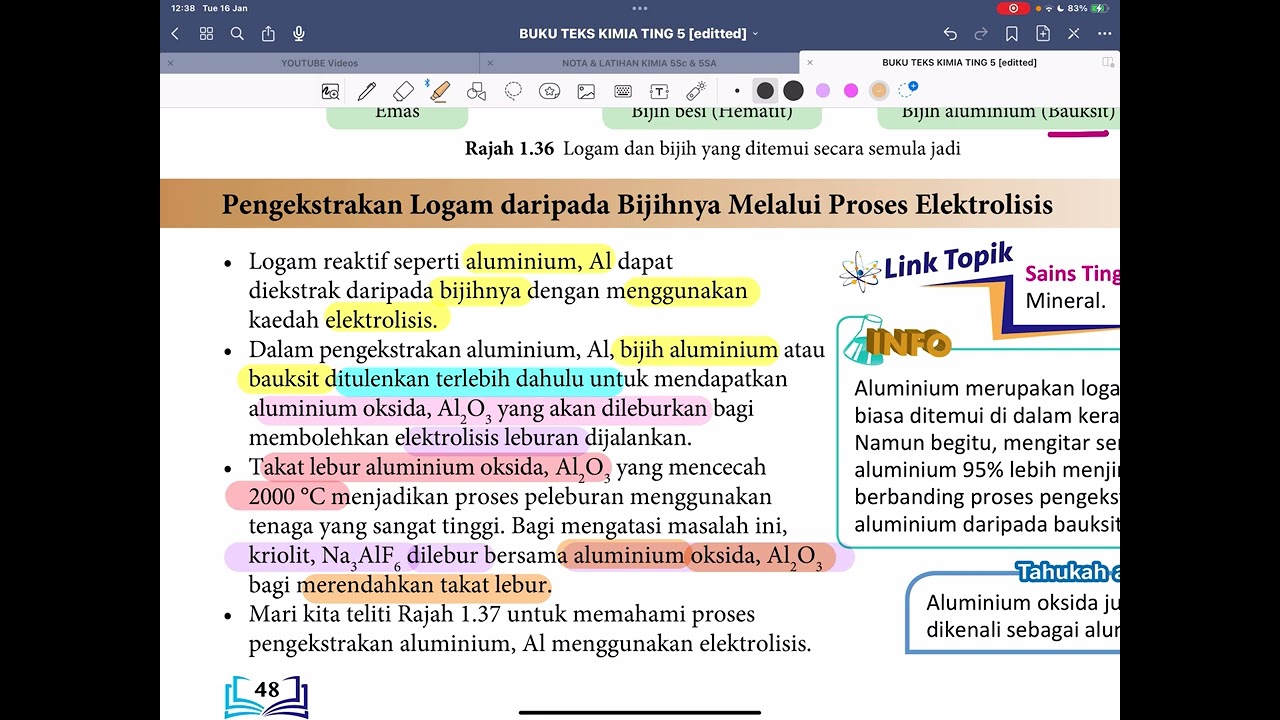
Task: Choose the medium stroke size, currently selected
Action: [765, 91]
